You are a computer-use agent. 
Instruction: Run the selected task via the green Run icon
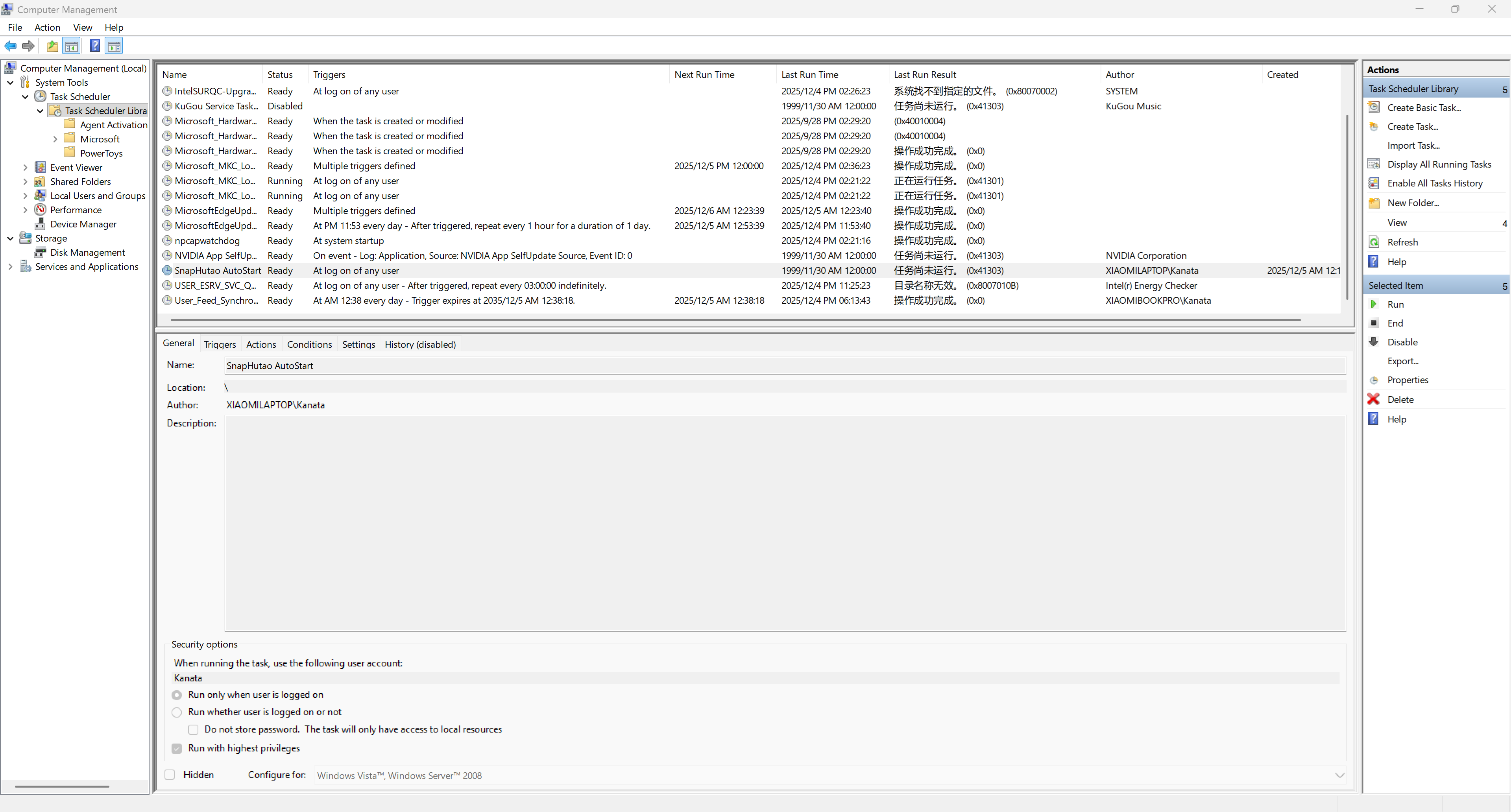[x=1374, y=304]
